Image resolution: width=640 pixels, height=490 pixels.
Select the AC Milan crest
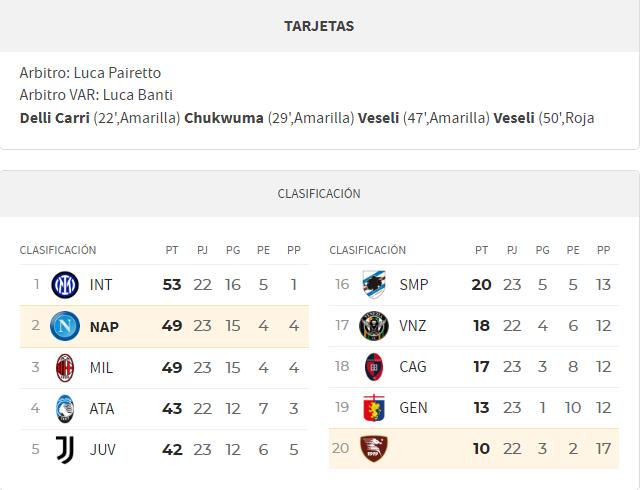pos(65,368)
